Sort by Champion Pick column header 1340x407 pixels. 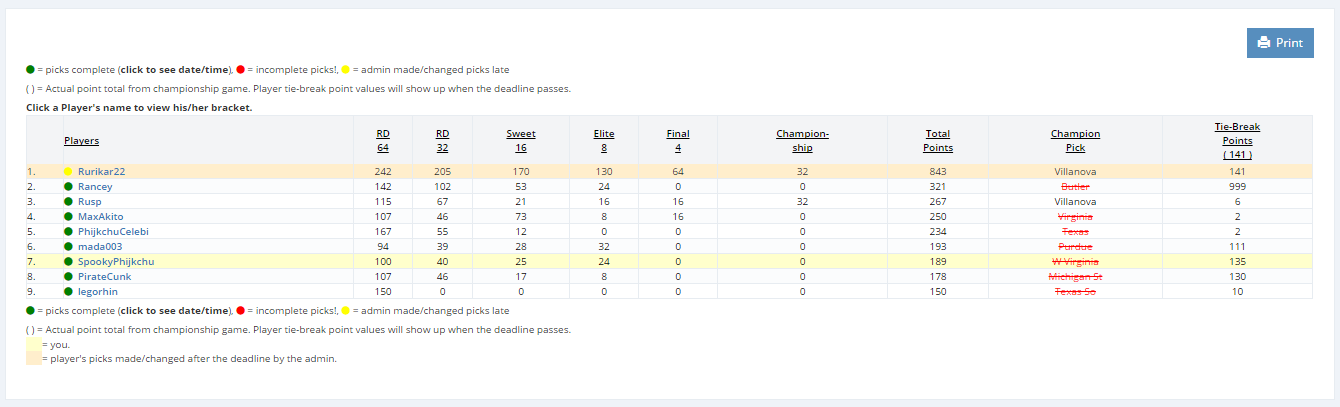point(1075,140)
